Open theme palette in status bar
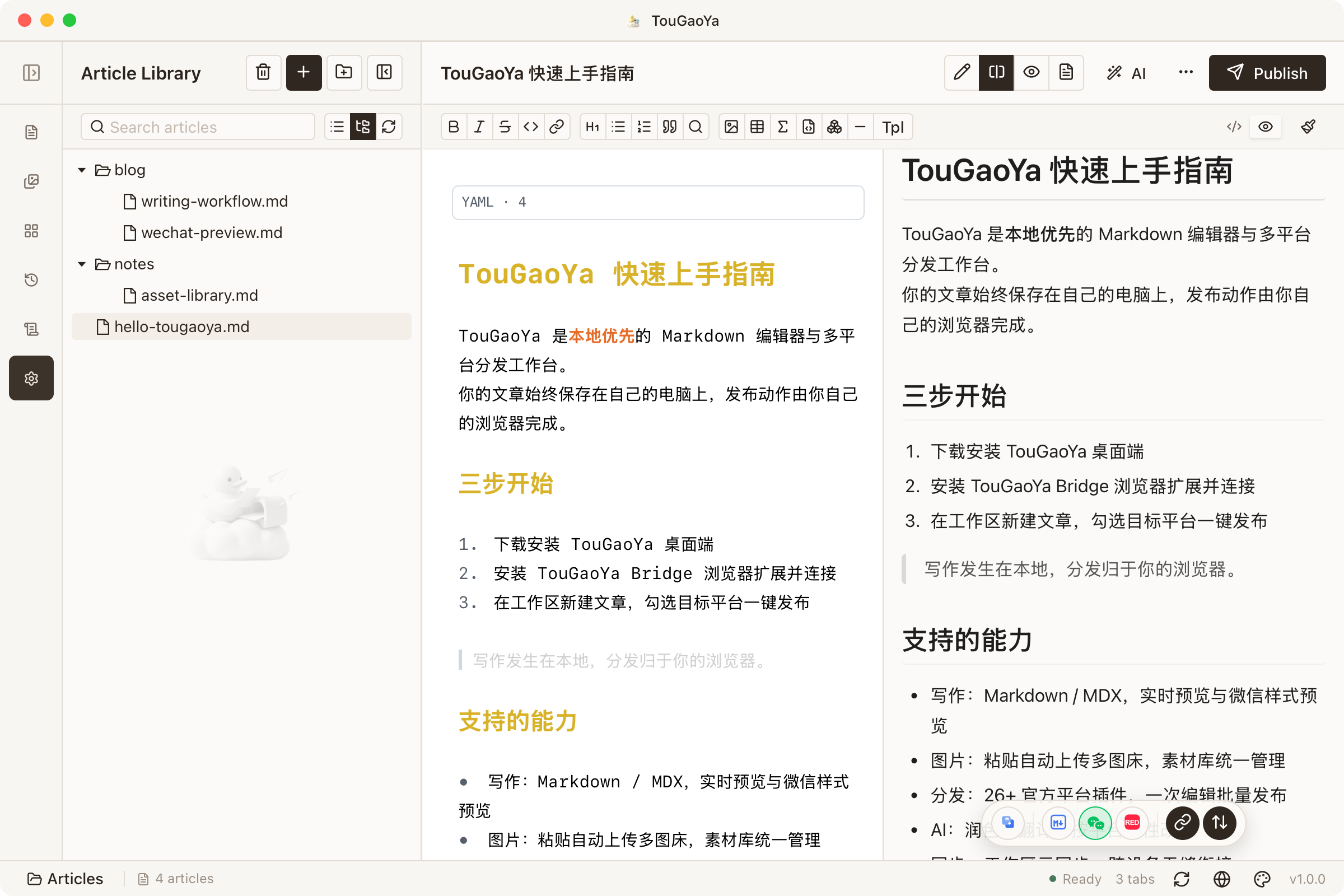Screen dimensions: 1344x896 [x=1262, y=879]
